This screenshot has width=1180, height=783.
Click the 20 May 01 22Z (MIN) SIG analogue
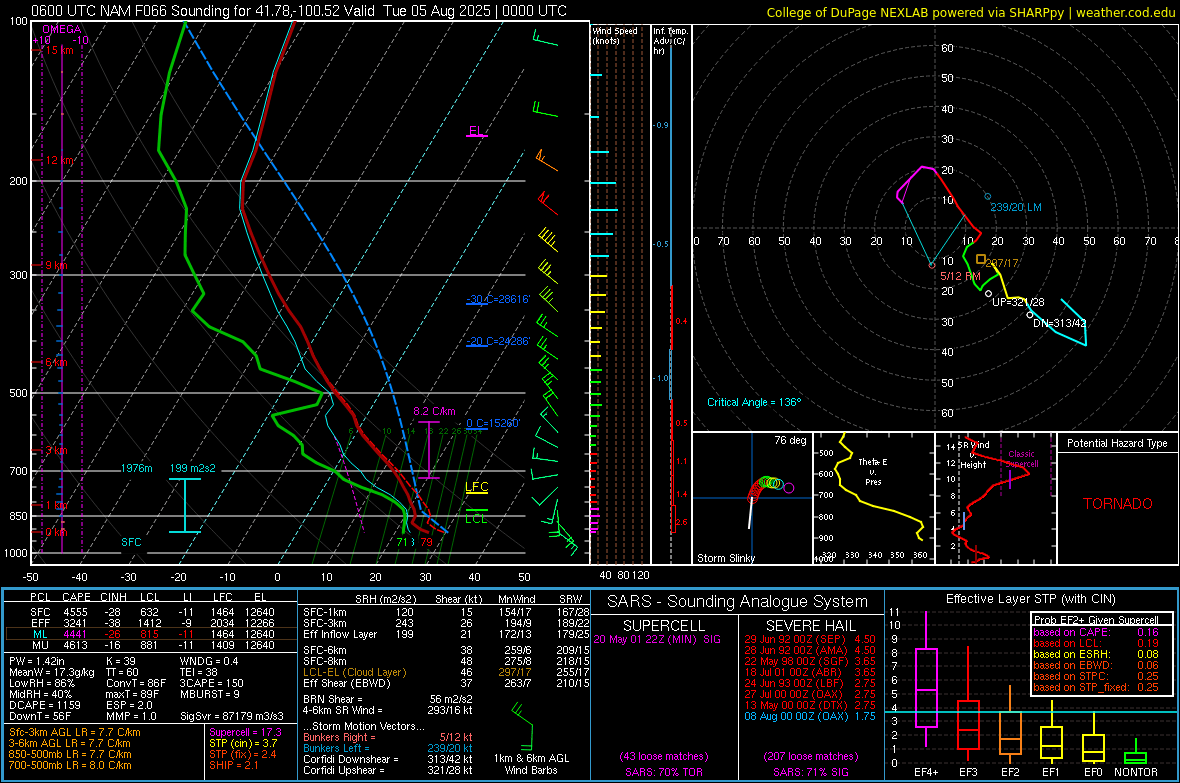[x=657, y=639]
